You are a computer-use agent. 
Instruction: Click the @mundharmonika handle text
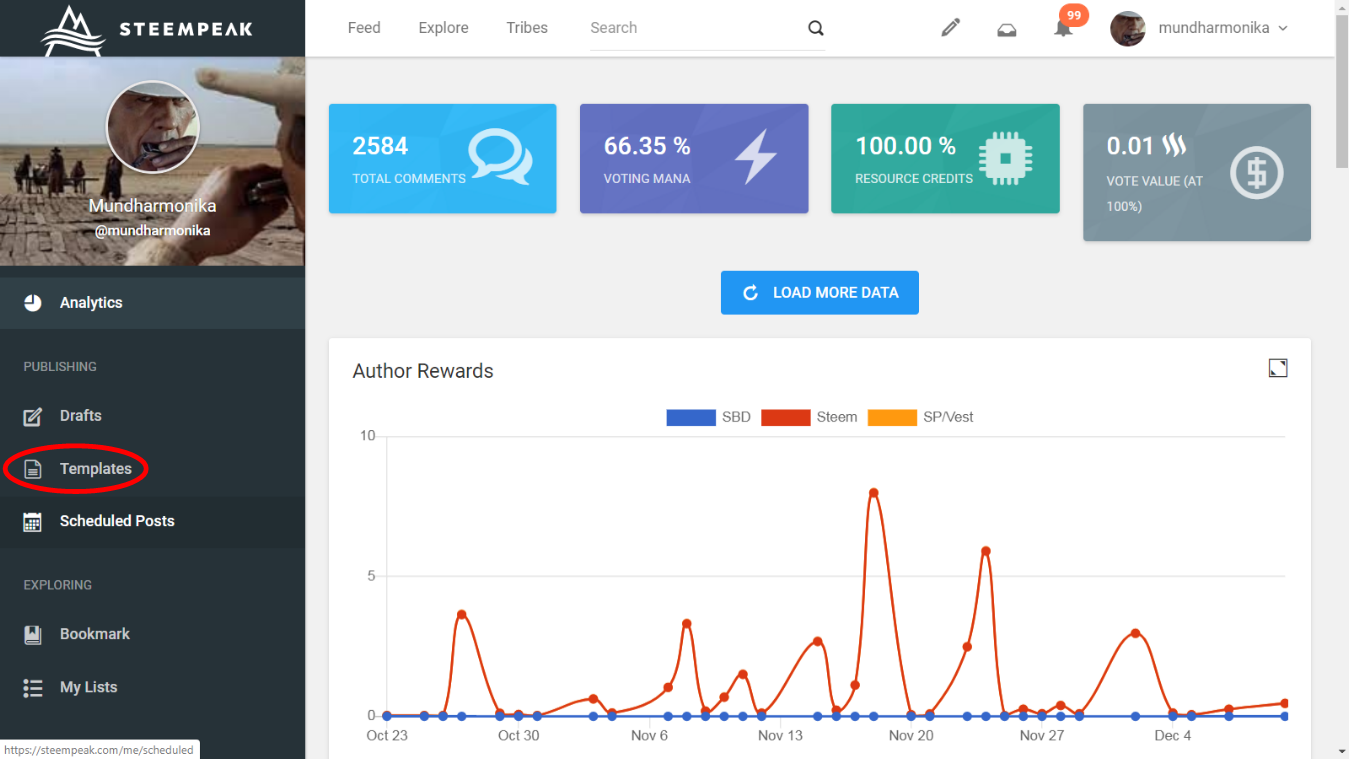click(152, 230)
